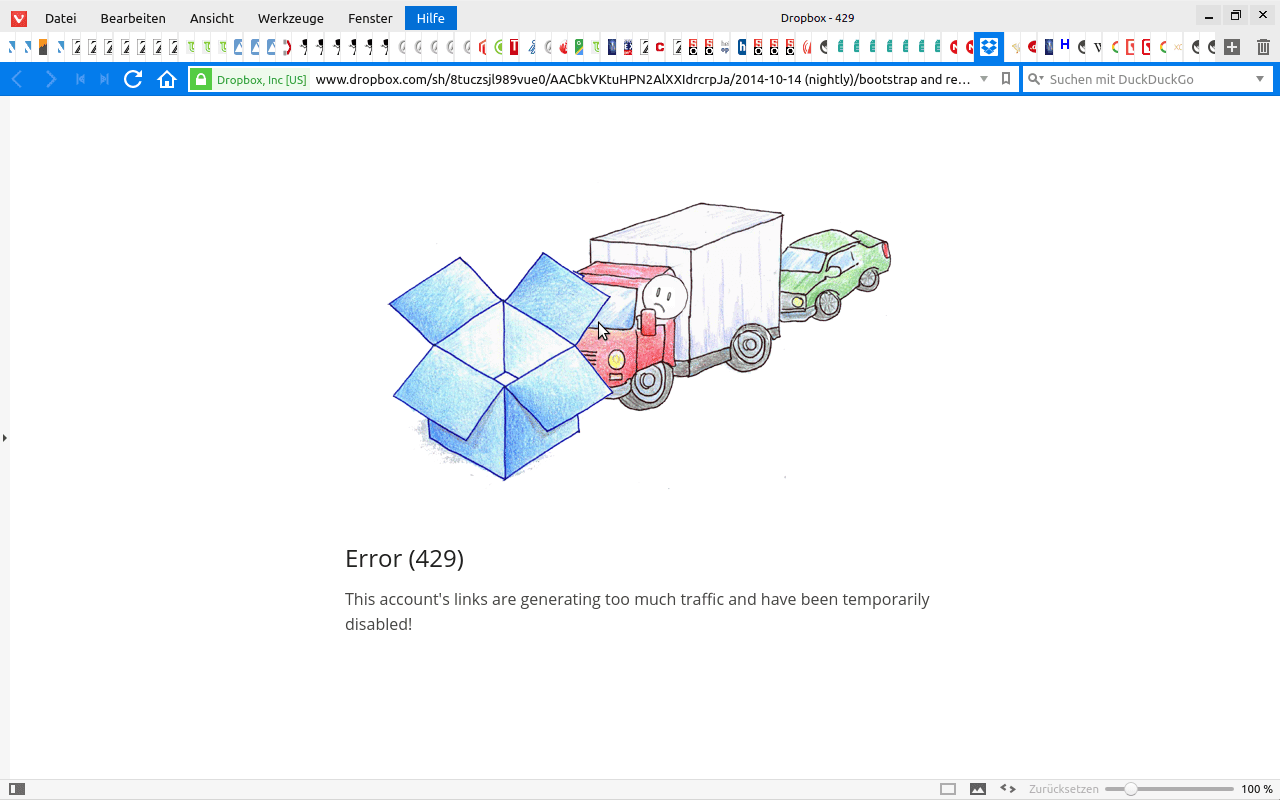Minimize the browser window
Viewport: 1280px width, 800px height.
pos(1209,17)
